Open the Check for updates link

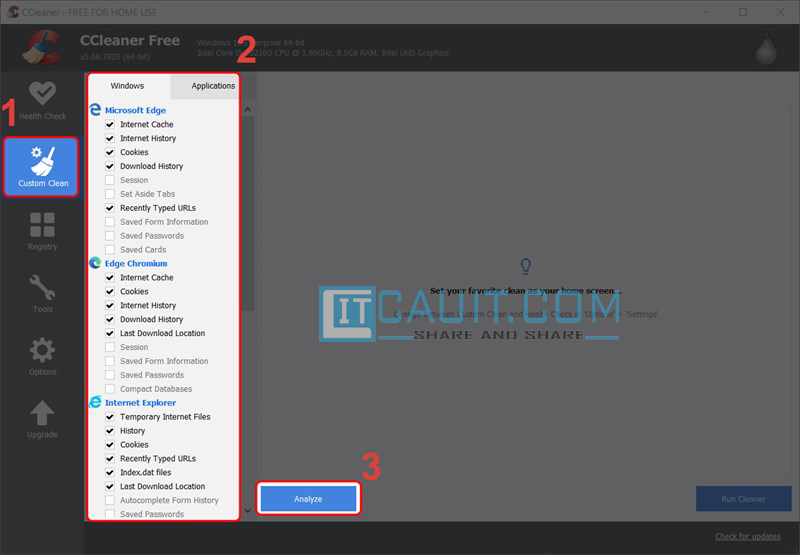pyautogui.click(x=747, y=536)
